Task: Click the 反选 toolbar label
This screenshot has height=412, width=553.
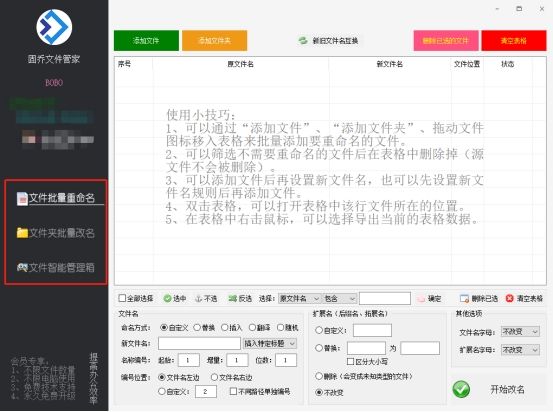Action: (x=245, y=298)
